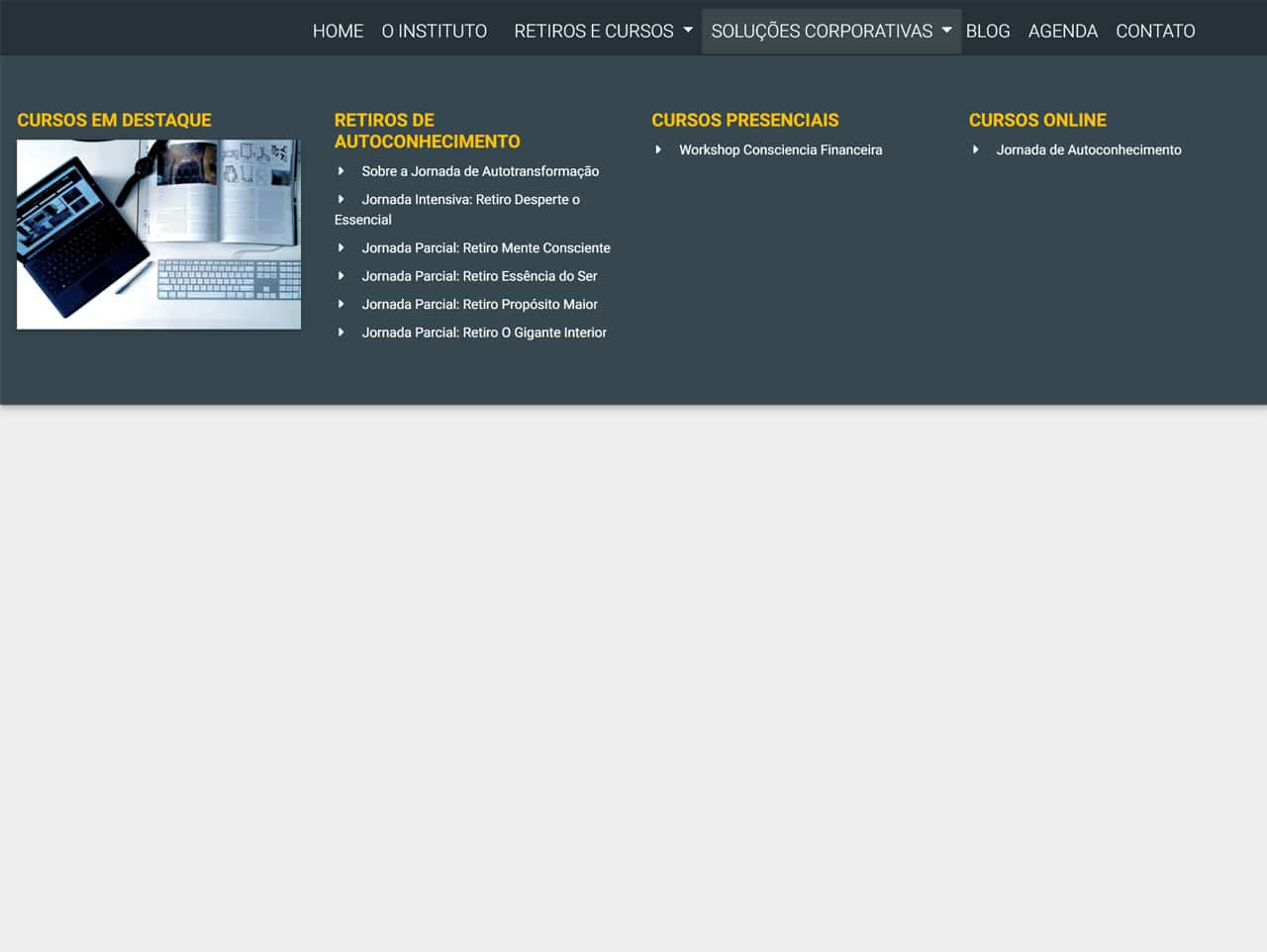Expand the RETIROS E CURSOS dropdown chevron
Viewport: 1267px width, 952px height.
click(x=688, y=31)
